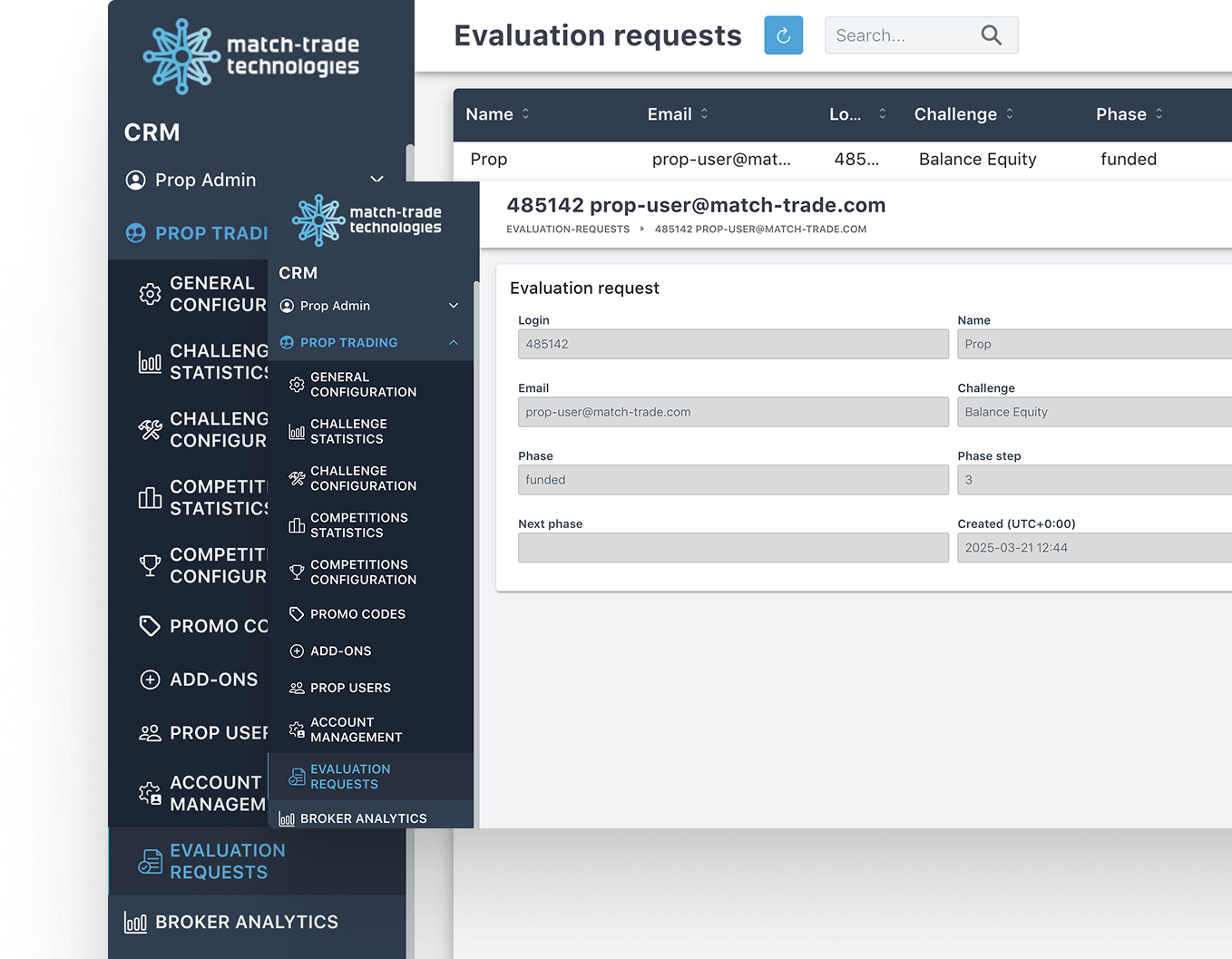Collapse the Prop Trading menu section
The width and height of the screenshot is (1232, 959).
click(x=454, y=343)
